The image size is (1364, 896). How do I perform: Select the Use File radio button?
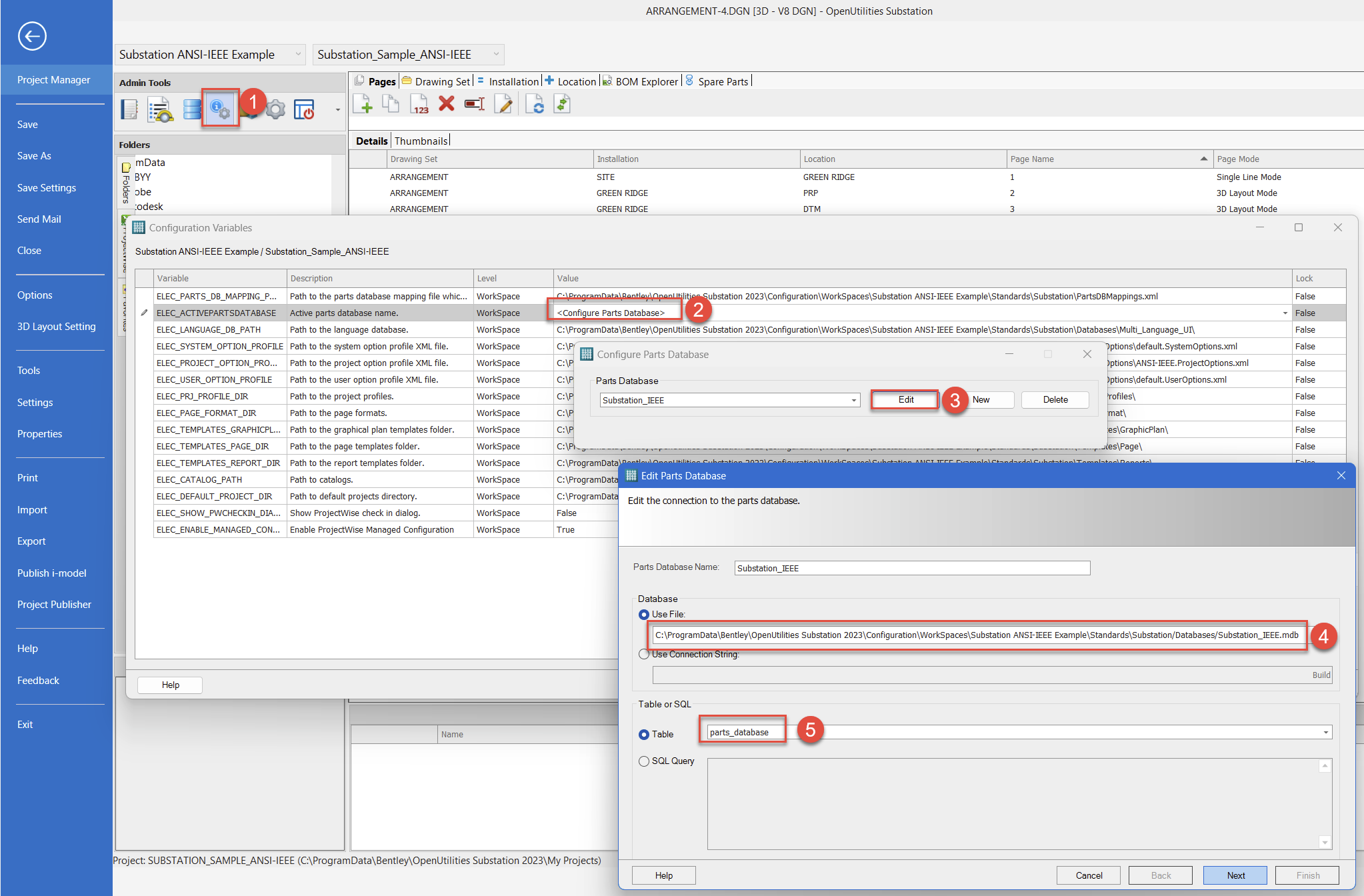click(x=644, y=615)
